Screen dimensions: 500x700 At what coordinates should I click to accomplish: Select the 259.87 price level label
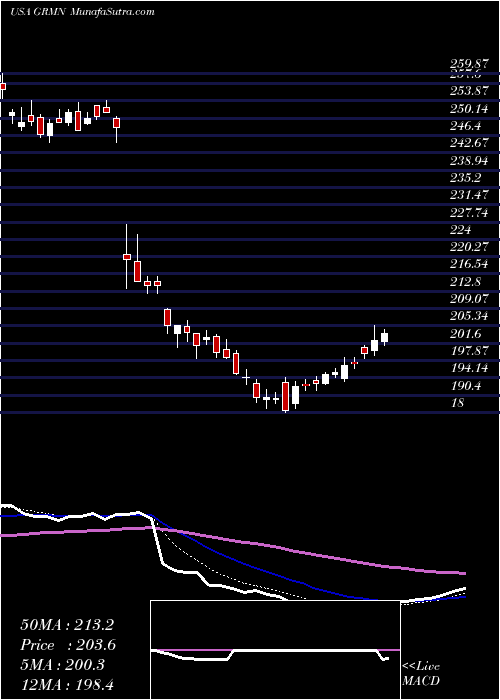pos(469,66)
